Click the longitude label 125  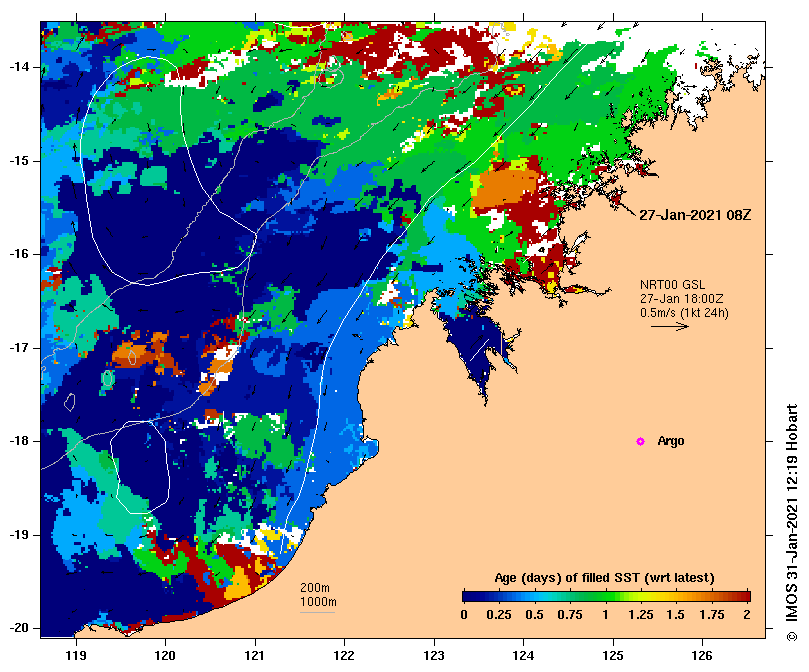(x=613, y=656)
